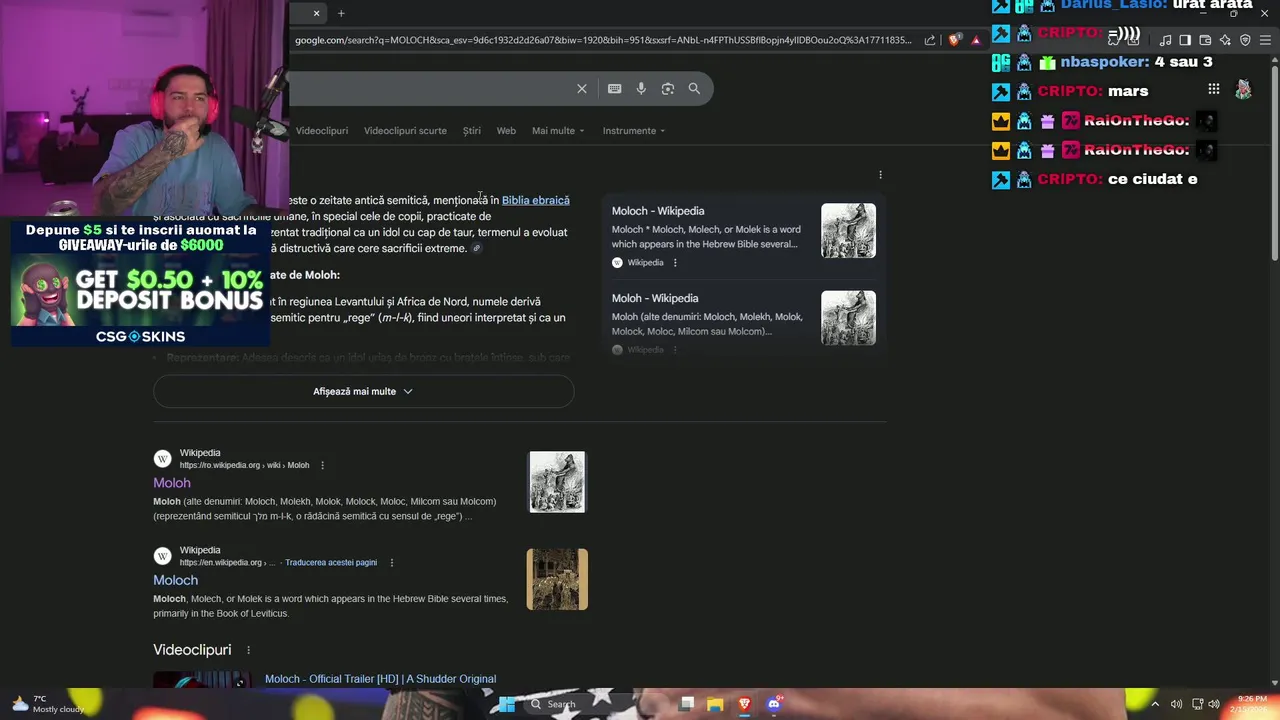The height and width of the screenshot is (720, 1280).
Task: Open the Google apps grid
Action: click(x=1214, y=89)
